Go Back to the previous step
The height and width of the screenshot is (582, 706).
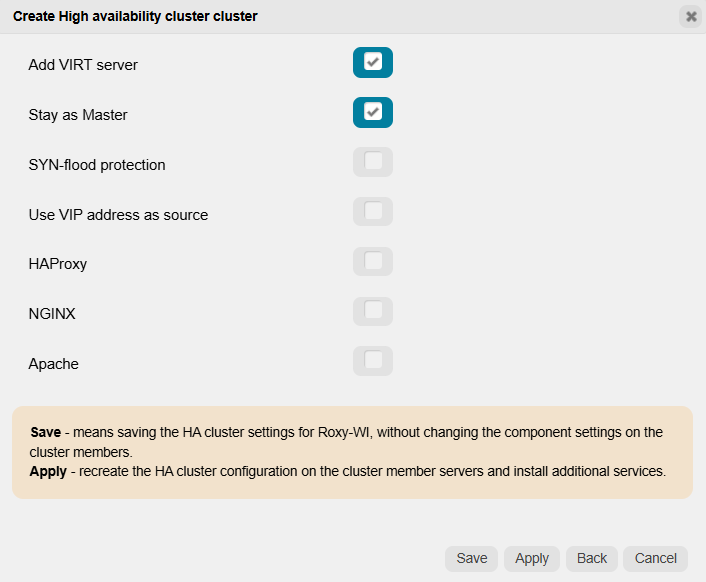point(592,558)
